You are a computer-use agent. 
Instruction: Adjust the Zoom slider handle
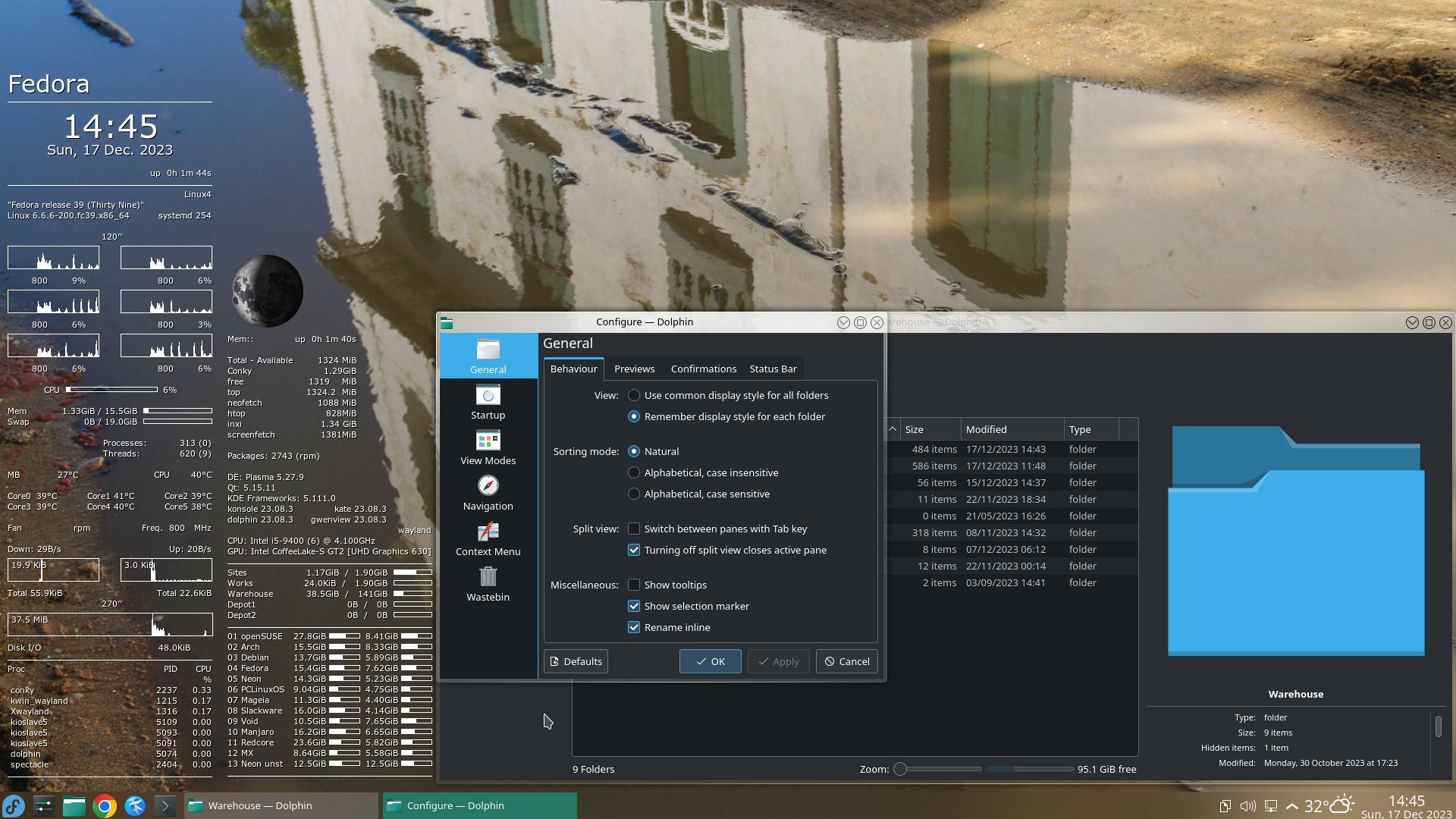[x=900, y=769]
